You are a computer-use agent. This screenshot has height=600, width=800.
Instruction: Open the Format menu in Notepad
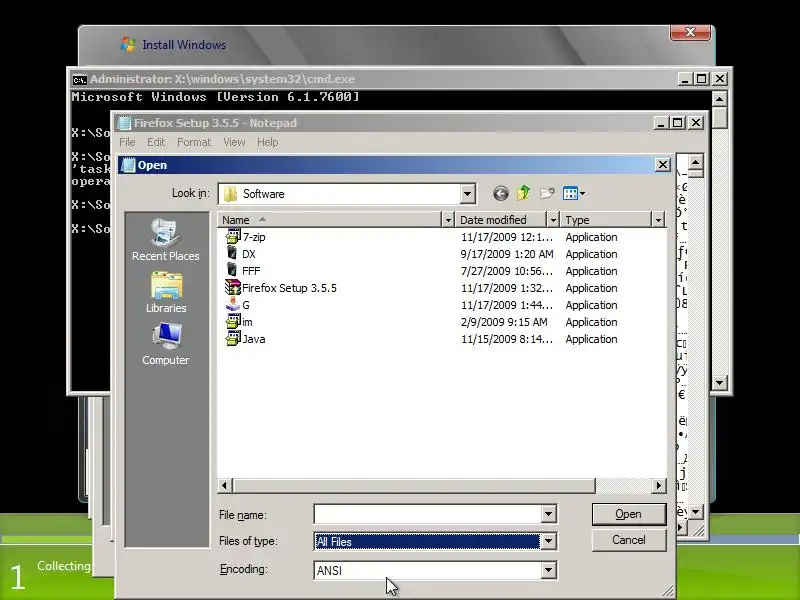[x=194, y=142]
